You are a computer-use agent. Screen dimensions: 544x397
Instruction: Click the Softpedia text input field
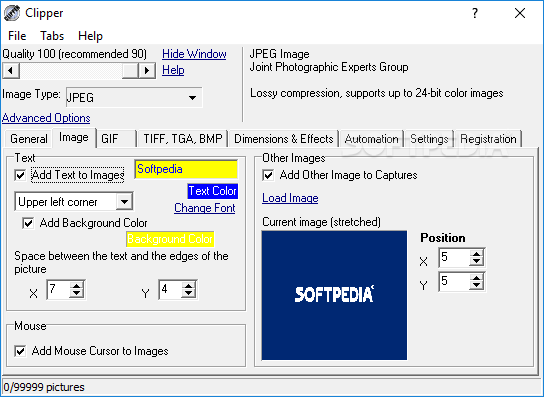point(186,169)
